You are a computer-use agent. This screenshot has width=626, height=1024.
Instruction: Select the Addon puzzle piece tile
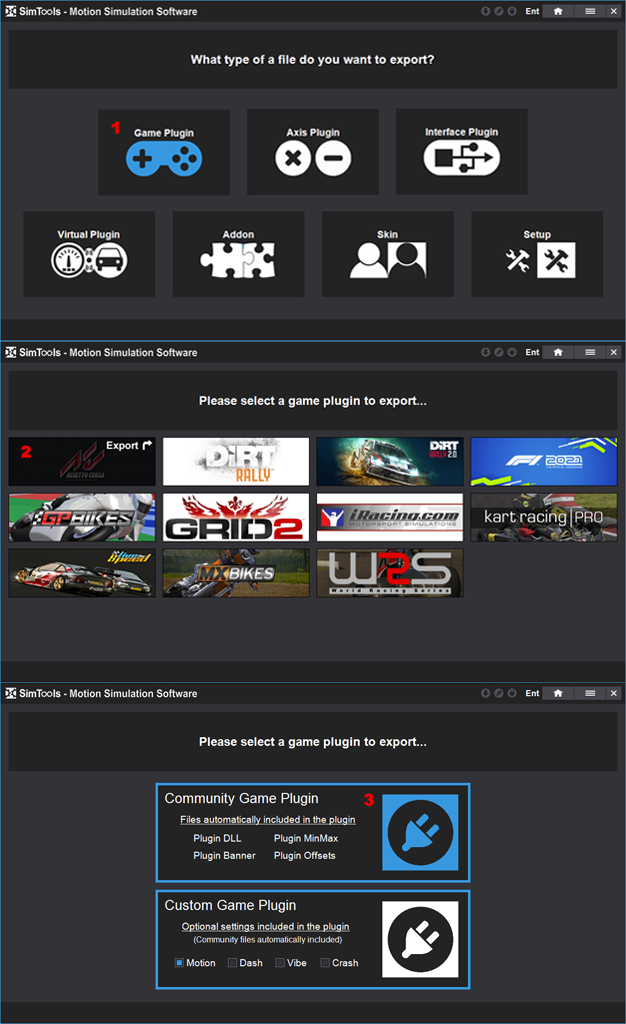tap(238, 254)
